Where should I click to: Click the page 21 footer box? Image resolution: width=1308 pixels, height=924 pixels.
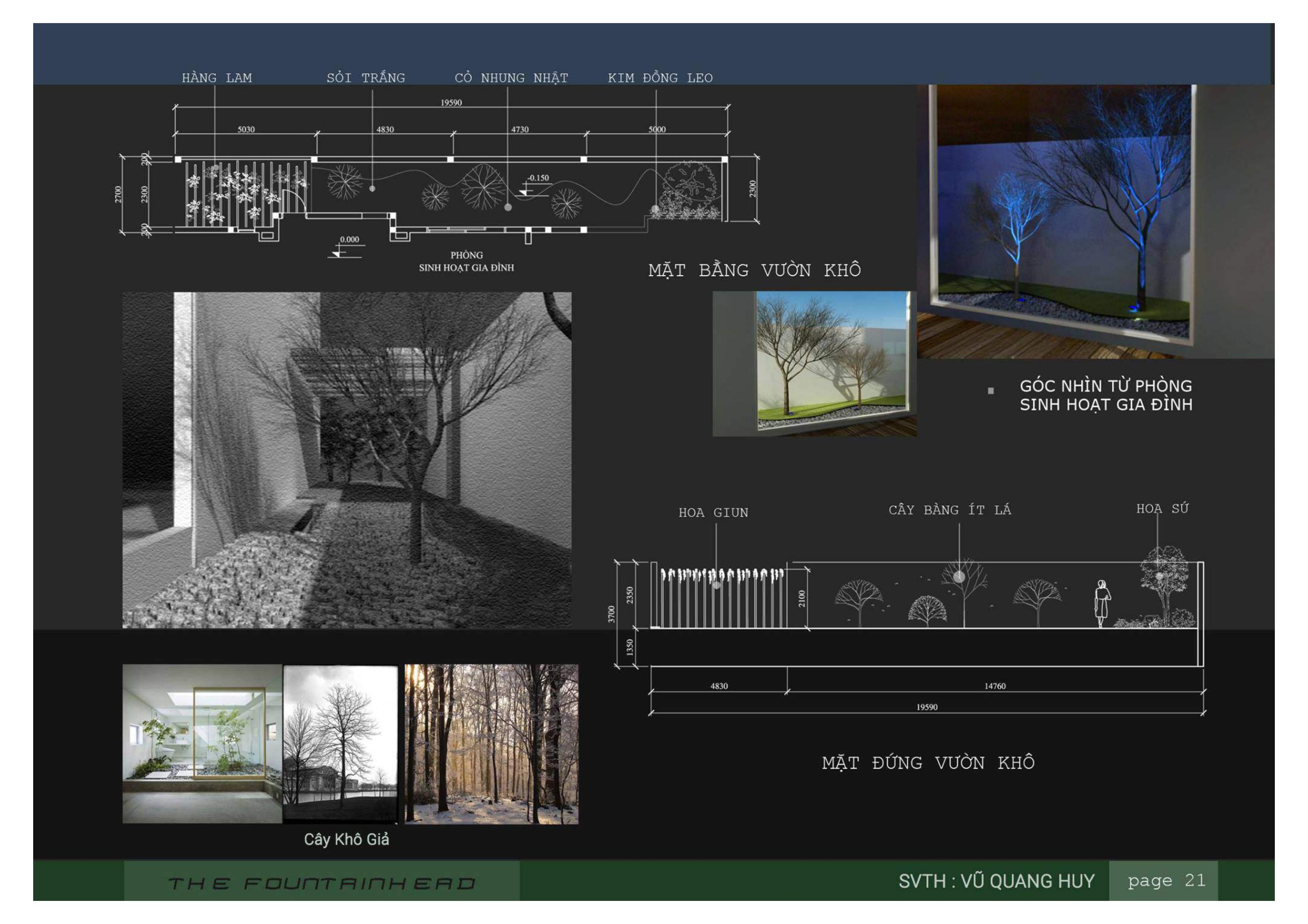pyautogui.click(x=1166, y=881)
